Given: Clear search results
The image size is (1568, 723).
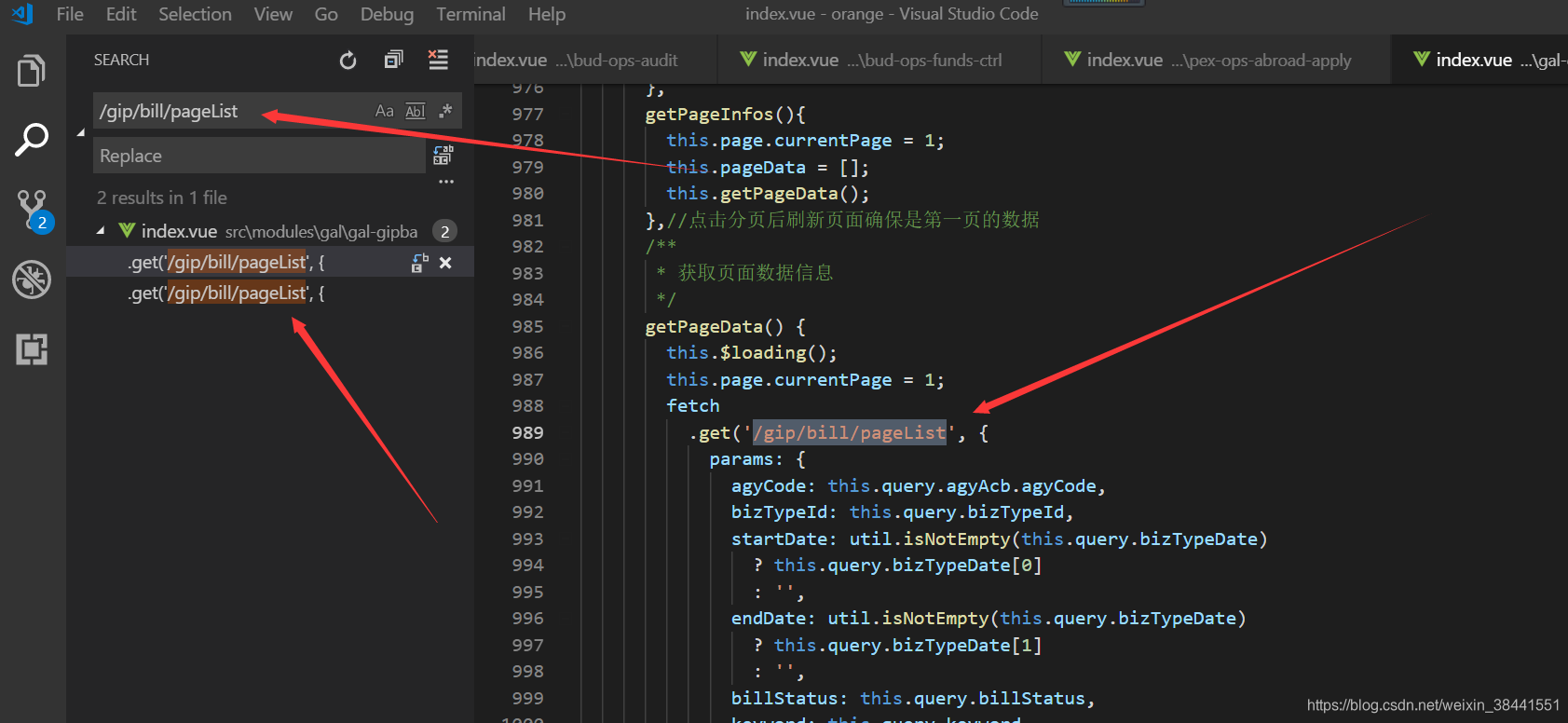Looking at the screenshot, I should point(438,60).
